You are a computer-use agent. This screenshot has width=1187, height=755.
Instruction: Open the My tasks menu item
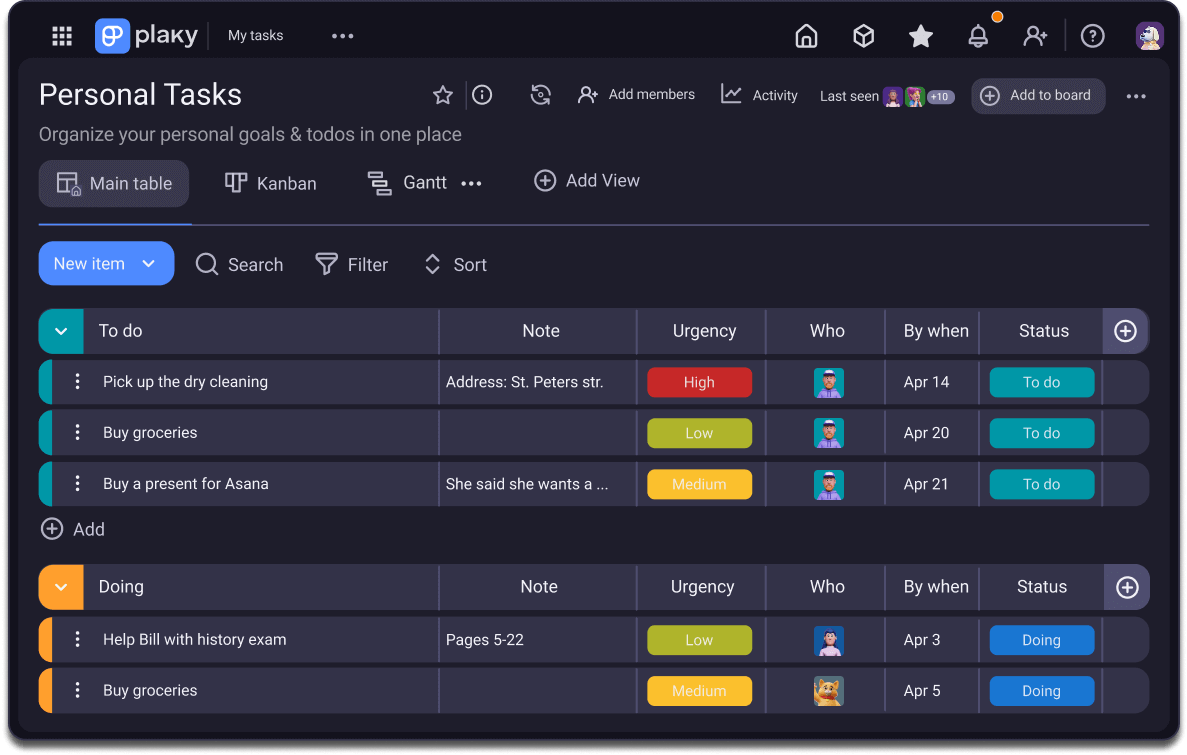[x=255, y=35]
